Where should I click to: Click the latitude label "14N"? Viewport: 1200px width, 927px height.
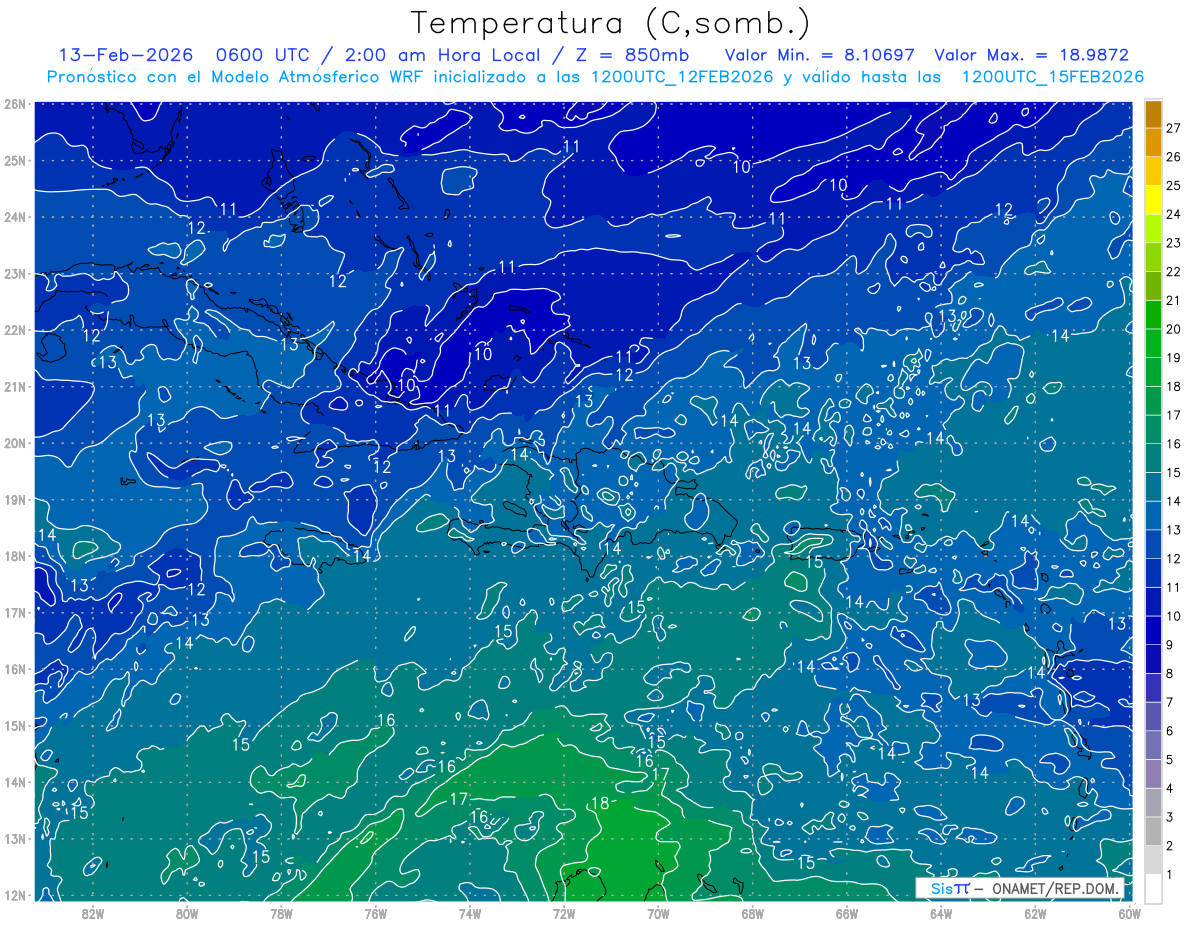pos(14,782)
